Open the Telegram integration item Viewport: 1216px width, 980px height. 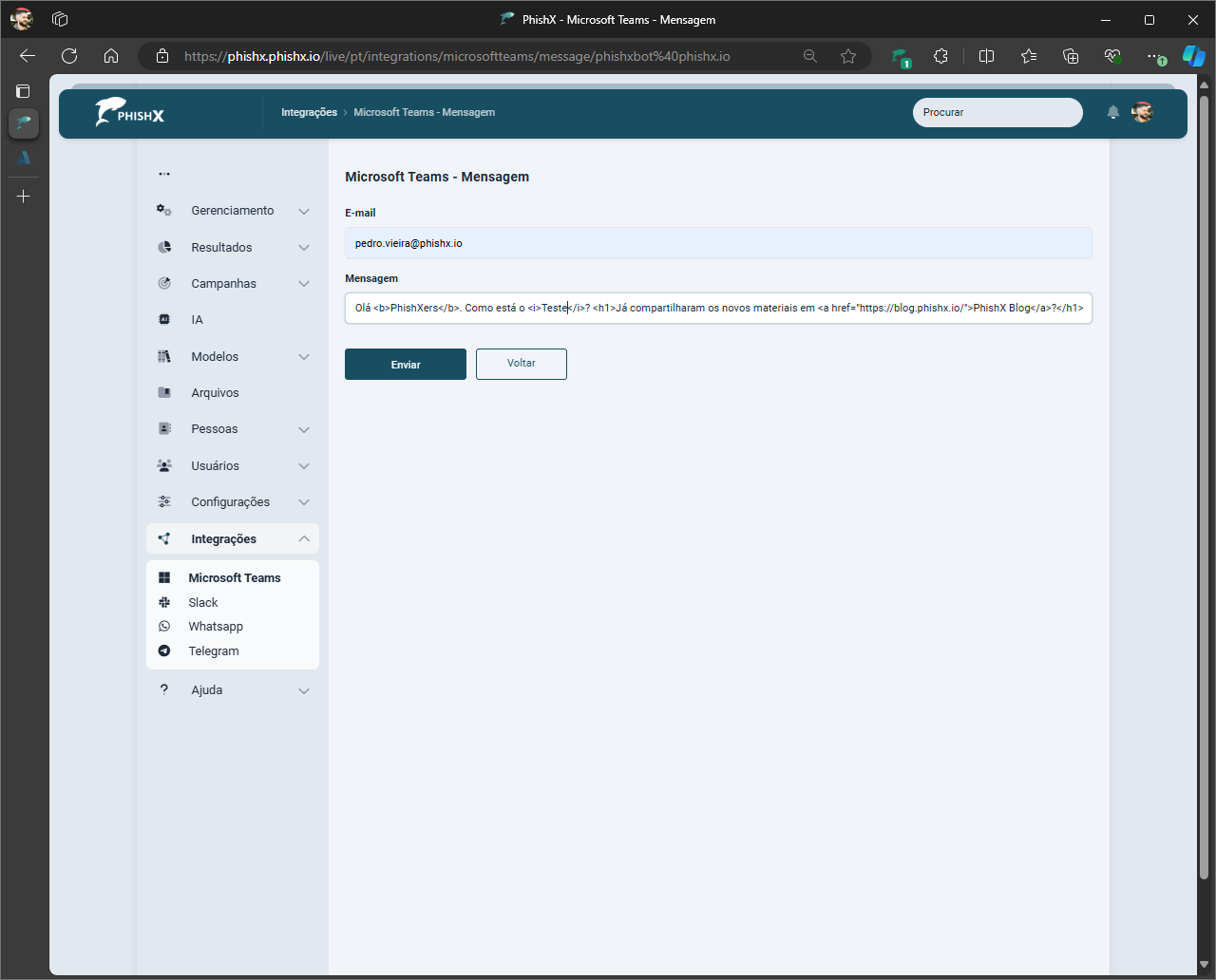click(214, 651)
